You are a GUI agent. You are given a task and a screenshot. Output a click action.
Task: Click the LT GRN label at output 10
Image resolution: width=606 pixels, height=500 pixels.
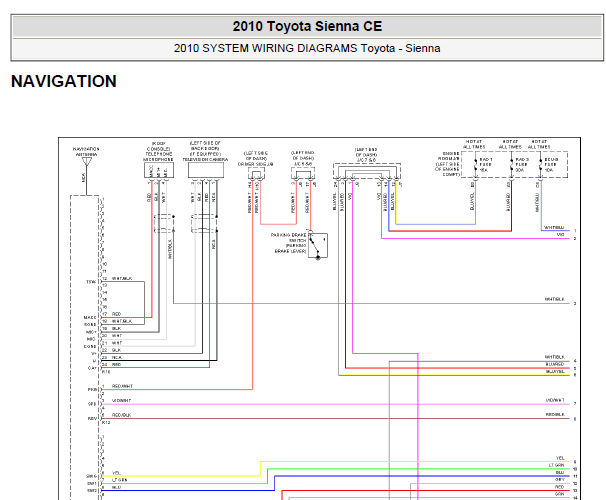(557, 465)
